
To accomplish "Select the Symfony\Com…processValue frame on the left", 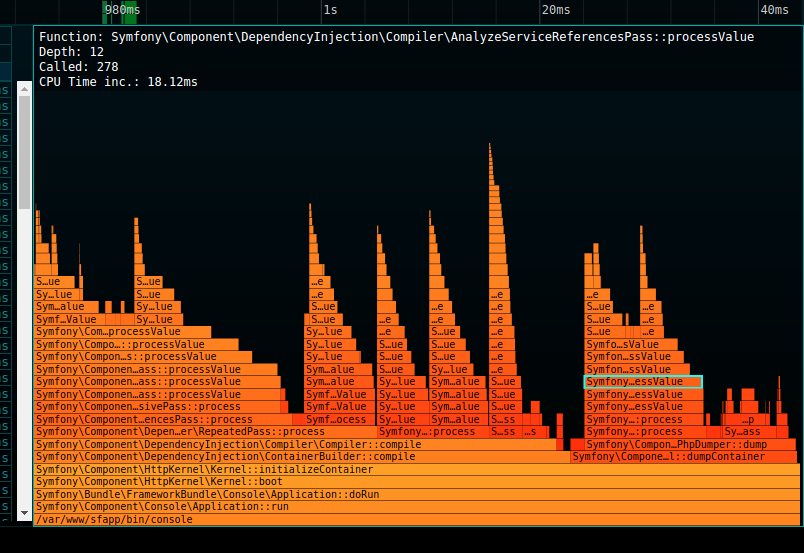I will tap(123, 331).
